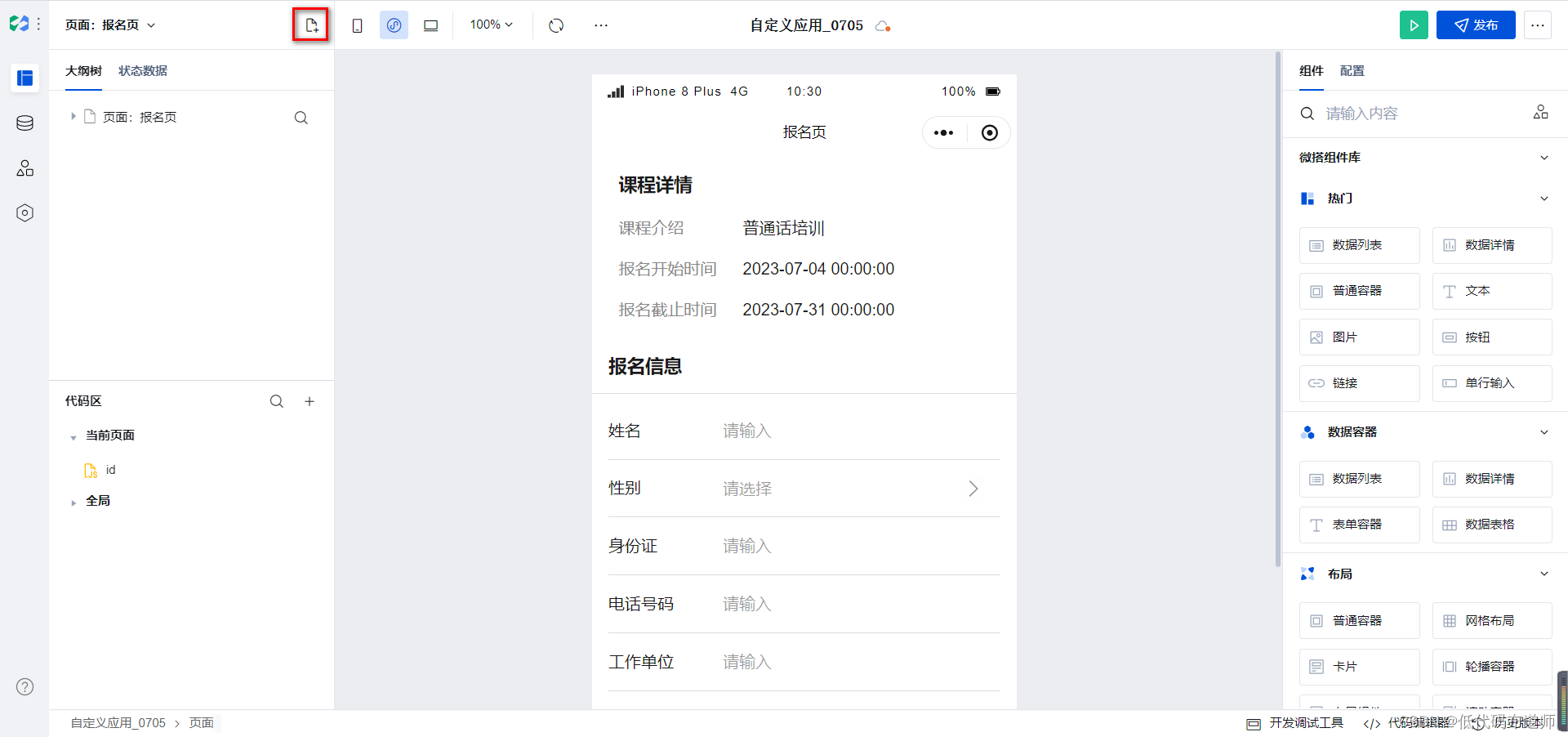Collapse the 数据容器 component group
The image size is (1568, 737).
[1544, 432]
